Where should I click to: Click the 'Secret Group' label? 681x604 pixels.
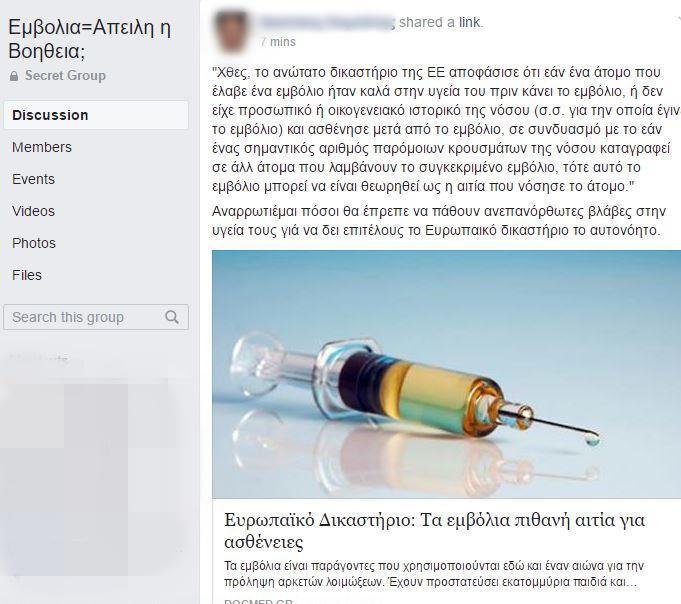pos(65,76)
